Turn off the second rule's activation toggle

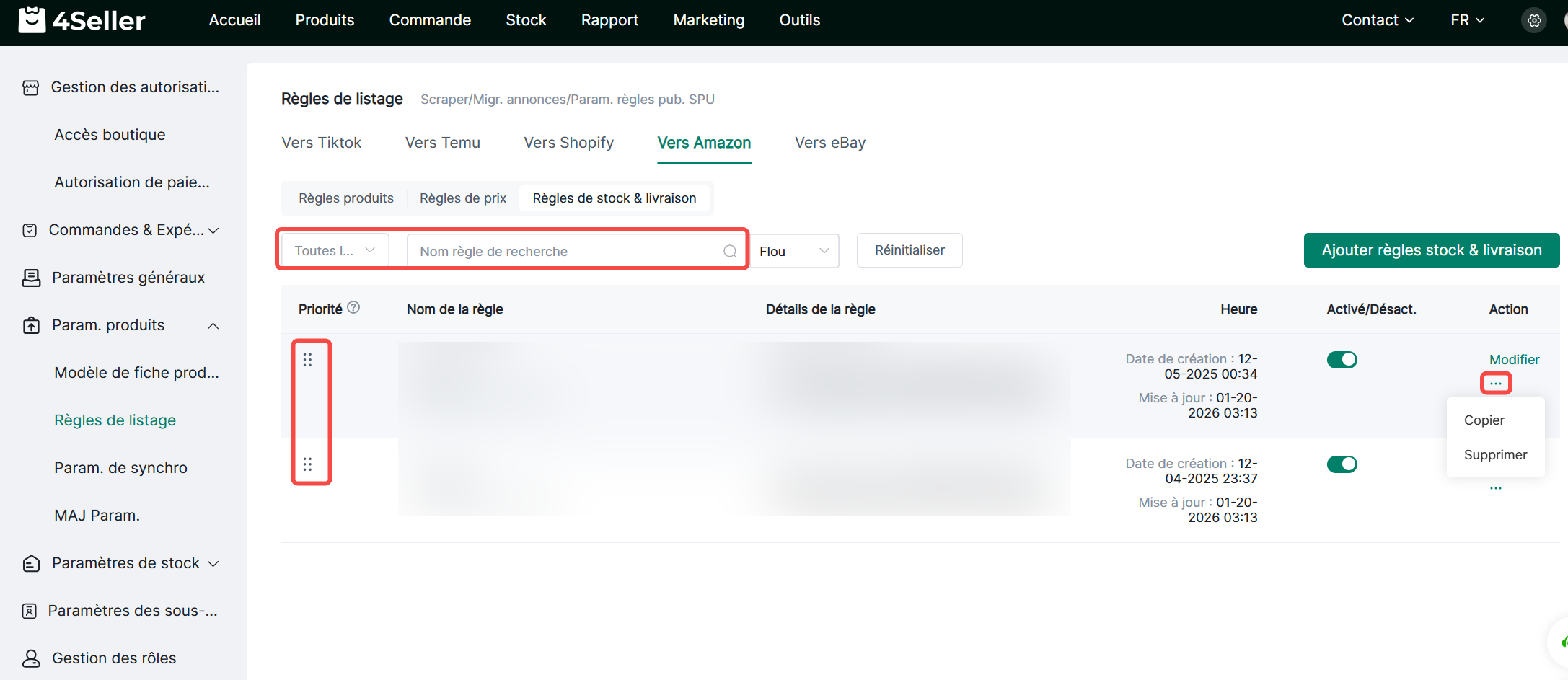pos(1342,464)
